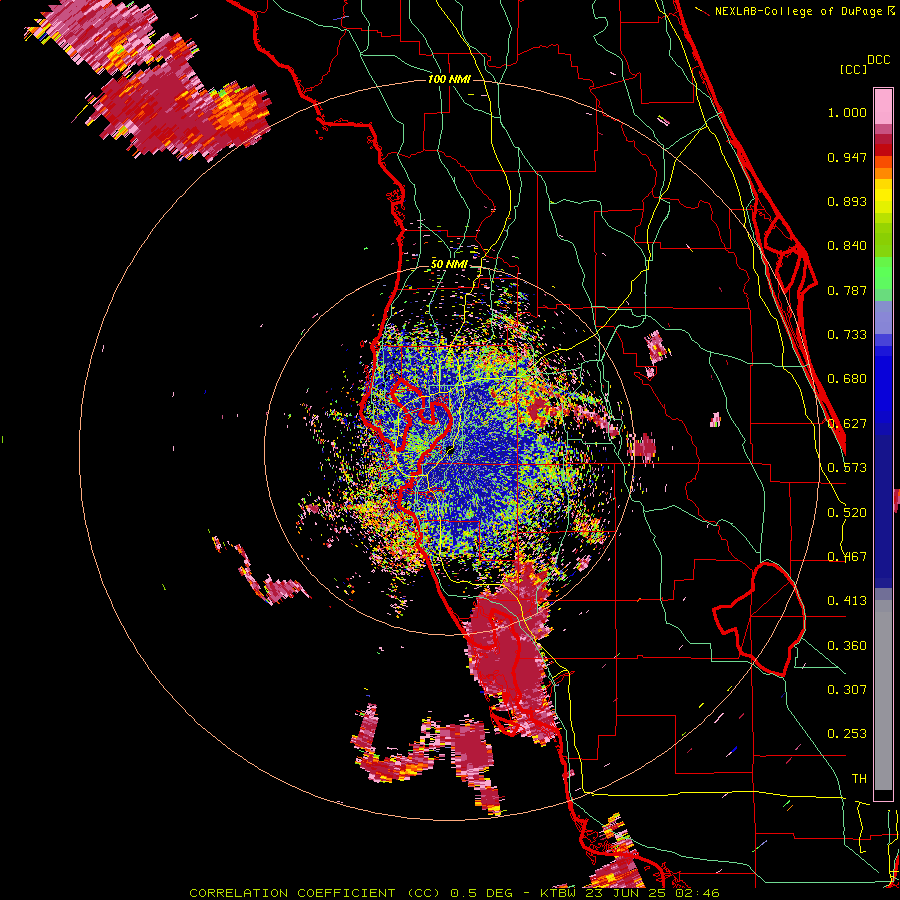Click the 02:46 timestamp
This screenshot has height=900, width=900.
click(x=699, y=893)
